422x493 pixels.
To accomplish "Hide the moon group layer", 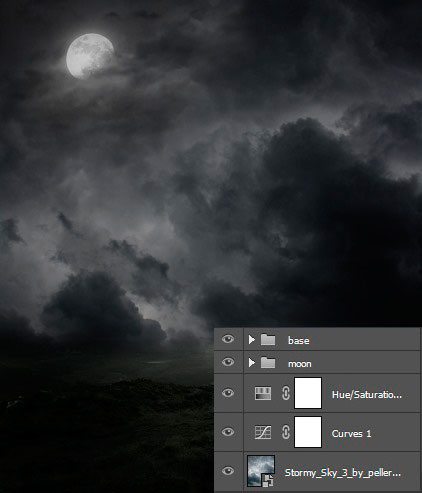I will click(x=228, y=362).
